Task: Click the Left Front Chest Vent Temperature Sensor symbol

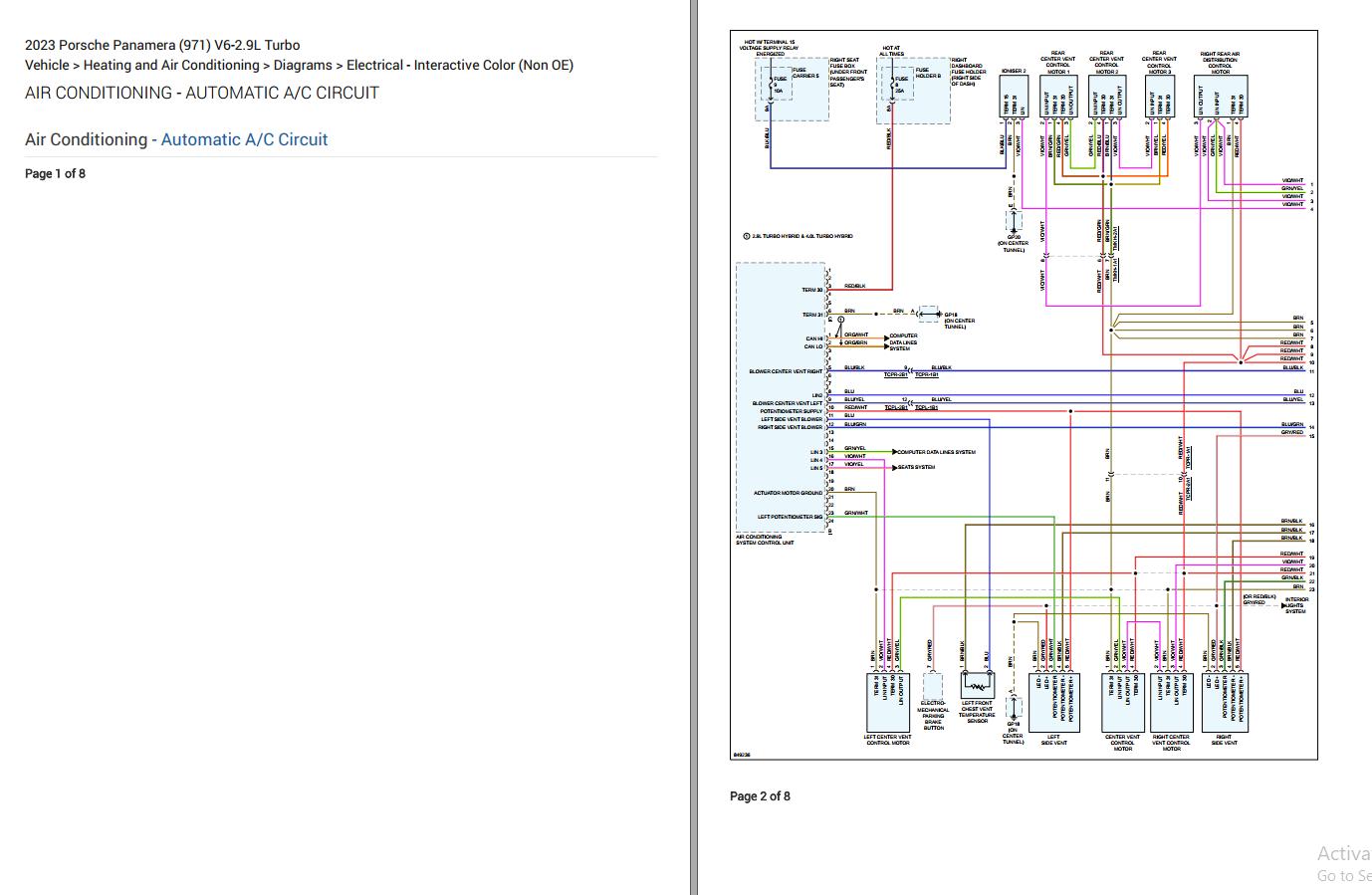Action: click(x=977, y=685)
